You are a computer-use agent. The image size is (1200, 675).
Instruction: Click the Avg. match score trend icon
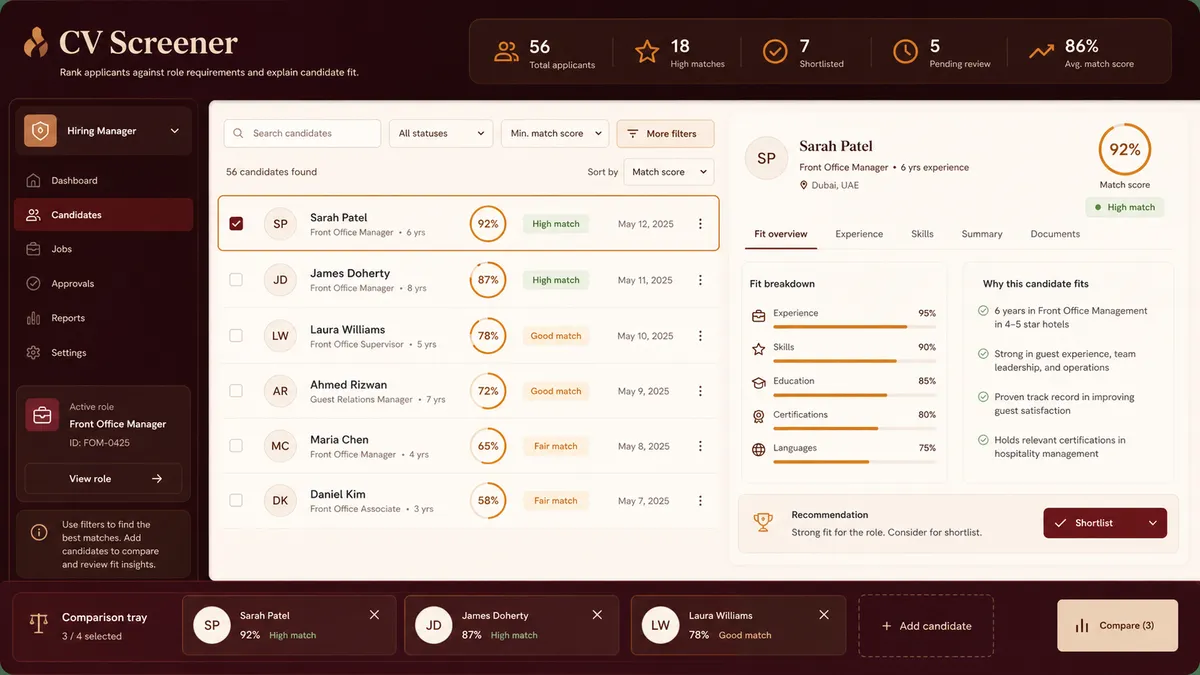tap(1041, 51)
